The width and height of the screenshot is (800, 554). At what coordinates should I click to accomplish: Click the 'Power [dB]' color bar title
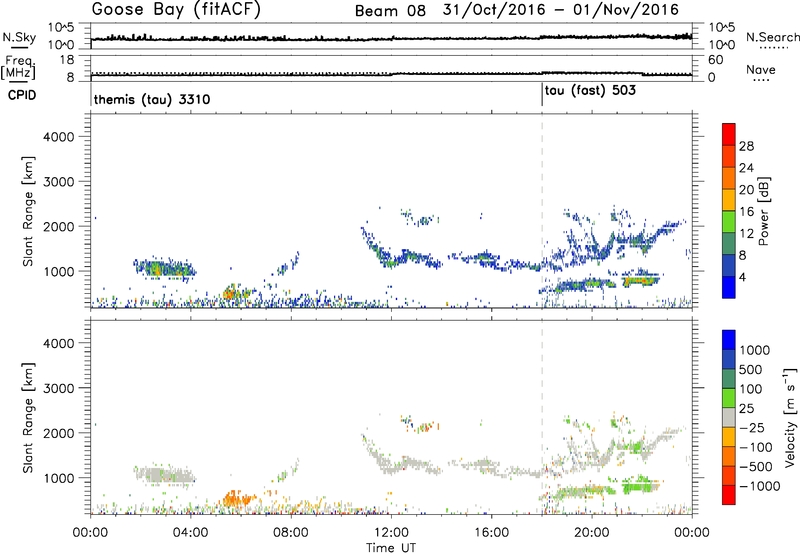coord(764,211)
